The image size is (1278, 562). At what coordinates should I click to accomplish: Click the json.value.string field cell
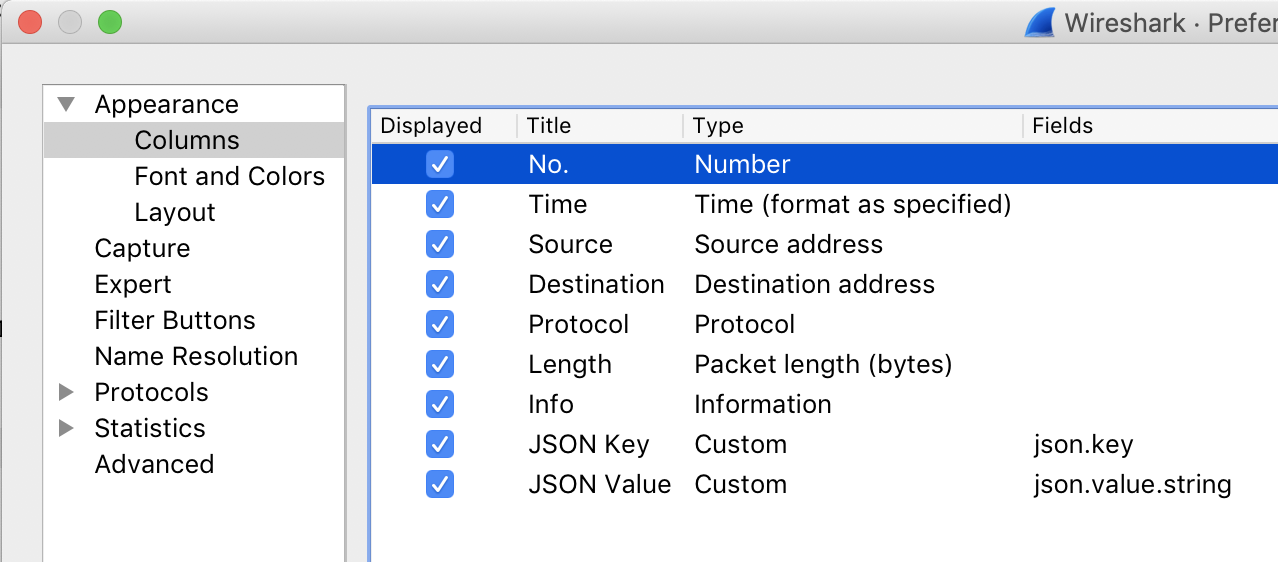coord(1132,484)
